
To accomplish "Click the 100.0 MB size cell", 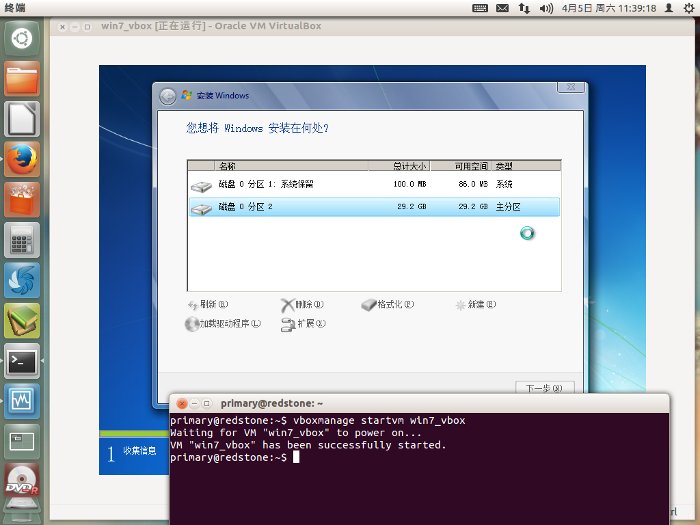I will click(x=410, y=184).
